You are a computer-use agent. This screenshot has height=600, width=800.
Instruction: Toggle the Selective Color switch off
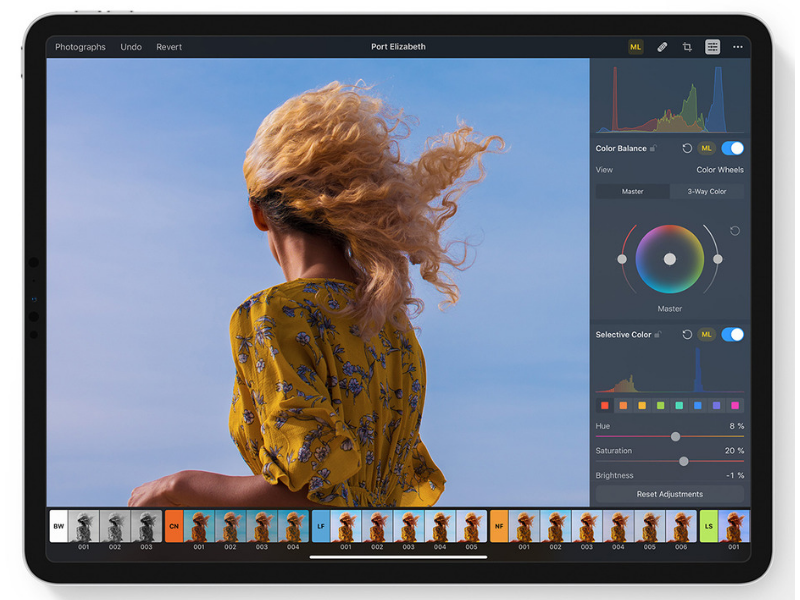pyautogui.click(x=733, y=335)
